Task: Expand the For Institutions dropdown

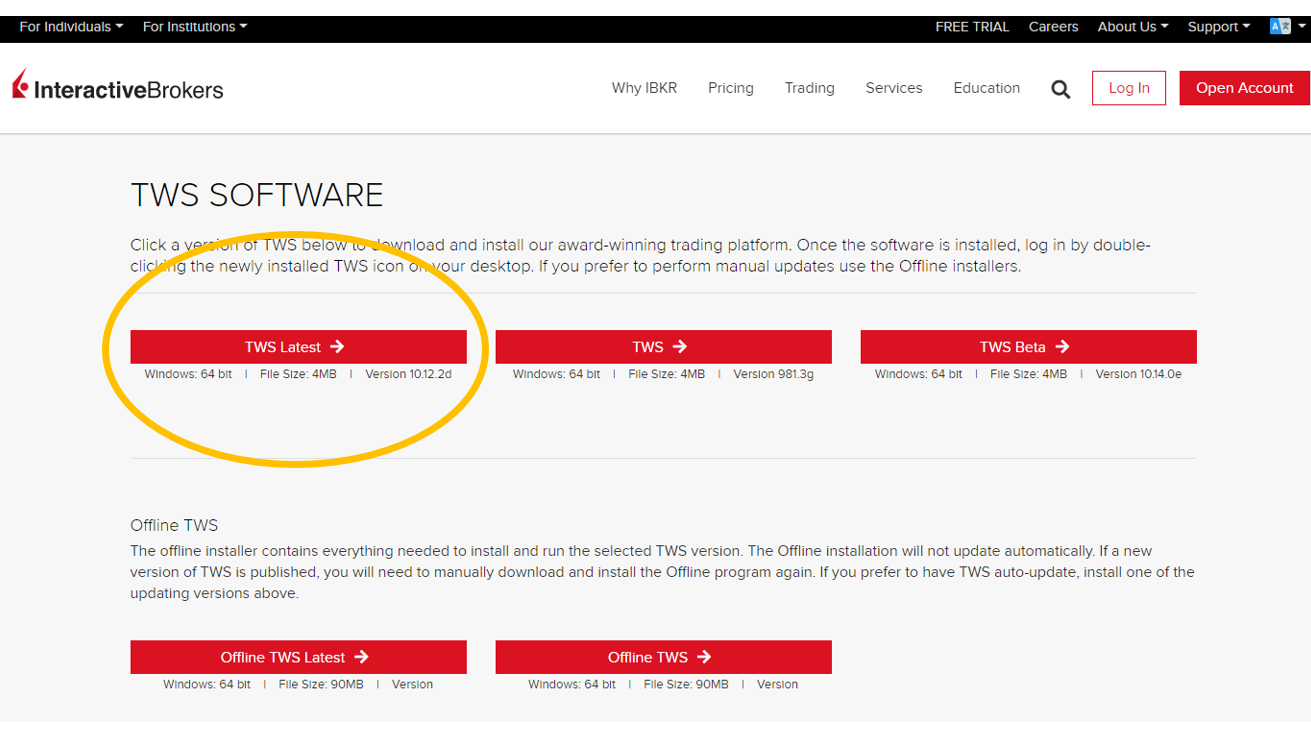Action: (x=195, y=27)
